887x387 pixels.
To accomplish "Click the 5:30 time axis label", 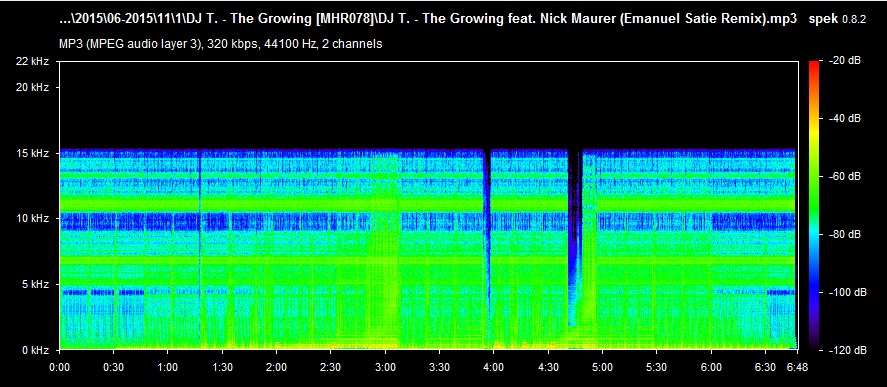I will coord(657,367).
